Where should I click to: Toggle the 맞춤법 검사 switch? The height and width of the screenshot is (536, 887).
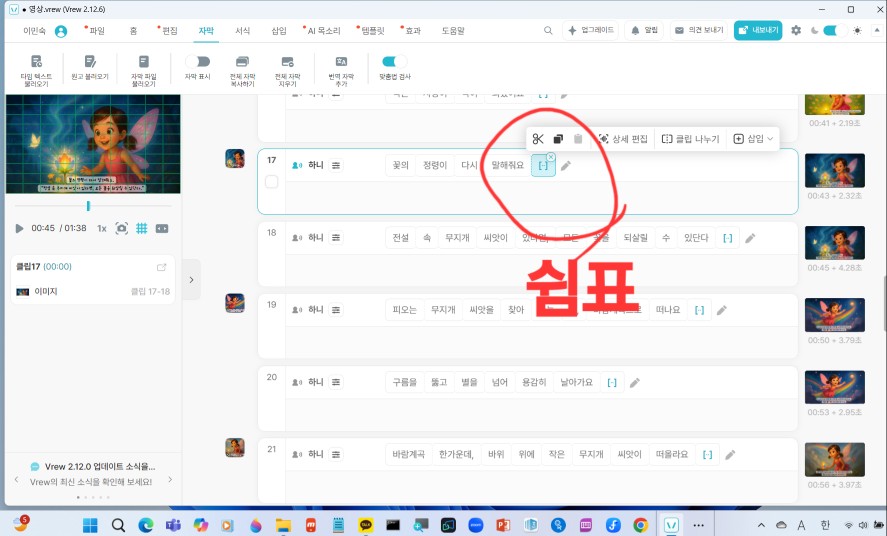click(394, 61)
